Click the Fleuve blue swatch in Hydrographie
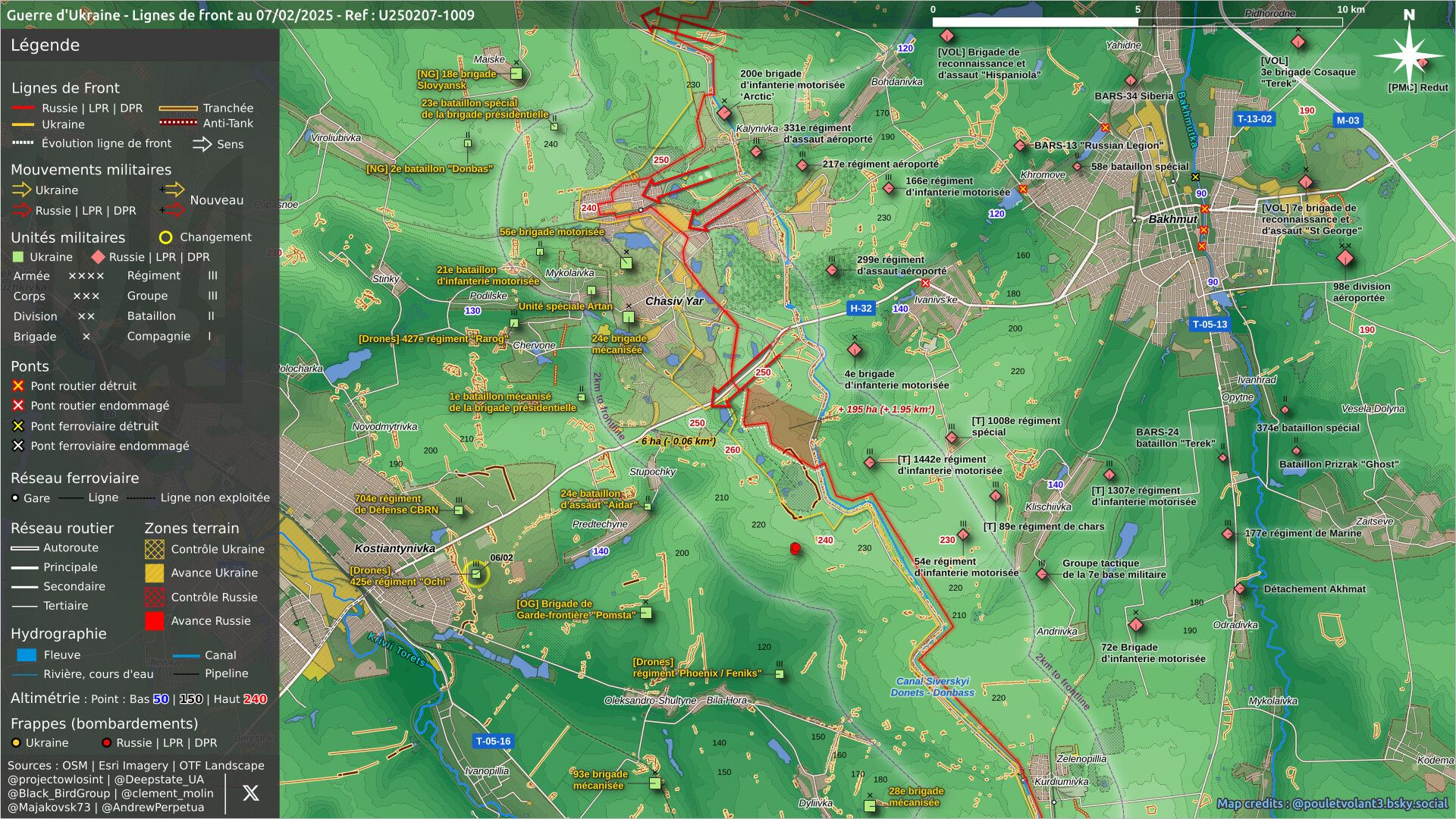1456x819 pixels. click(x=27, y=654)
